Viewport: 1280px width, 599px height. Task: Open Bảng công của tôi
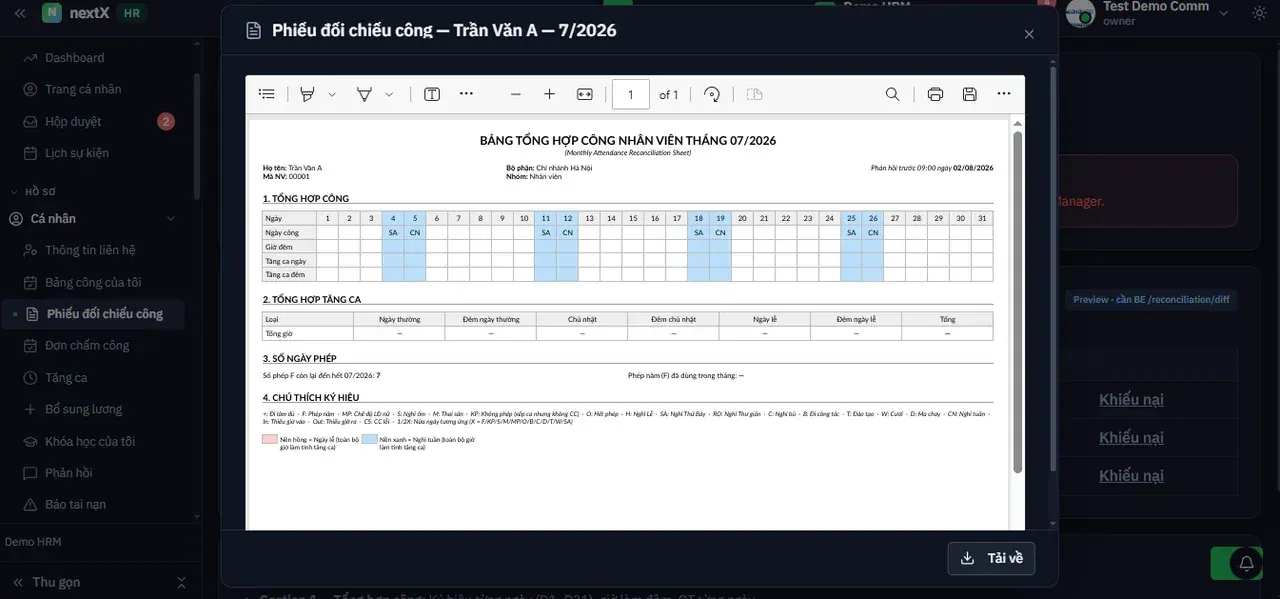(93, 282)
